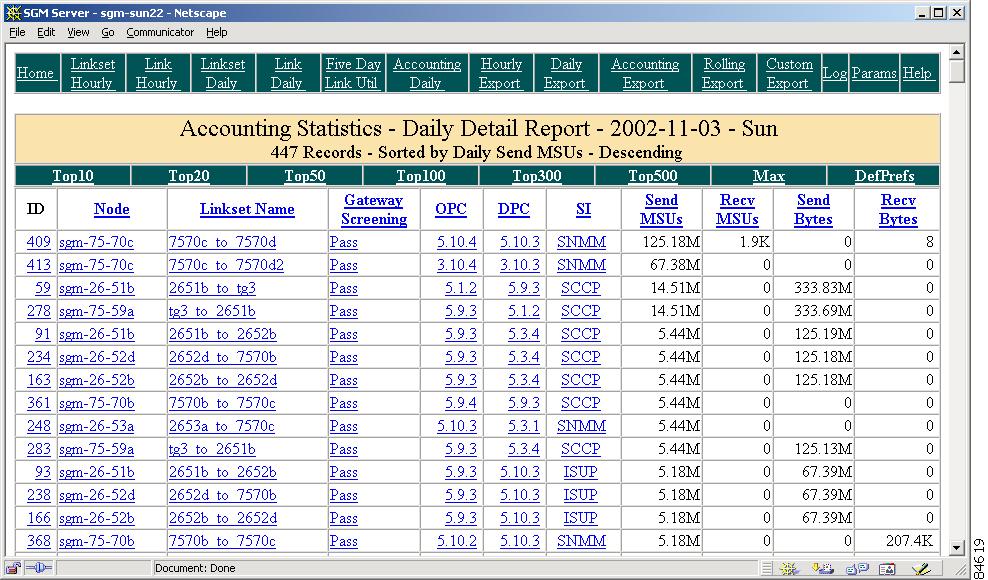Open linkset 2651b_to_tg3
The width and height of the screenshot is (988, 580).
212,288
